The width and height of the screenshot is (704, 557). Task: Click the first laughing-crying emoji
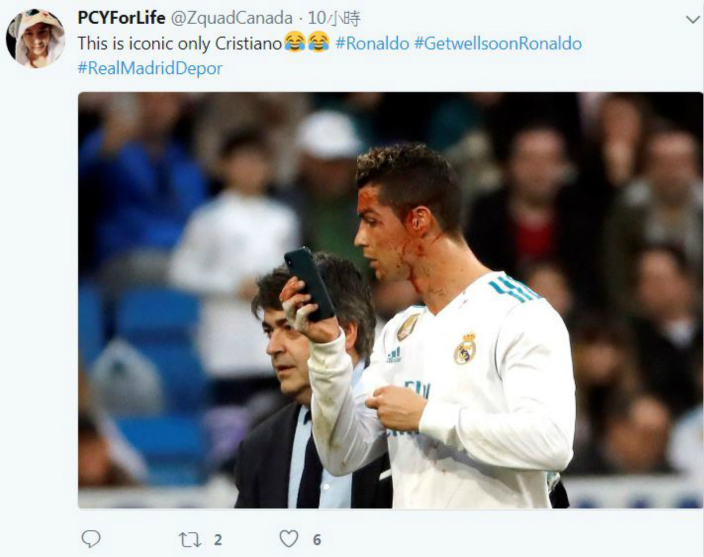click(295, 42)
